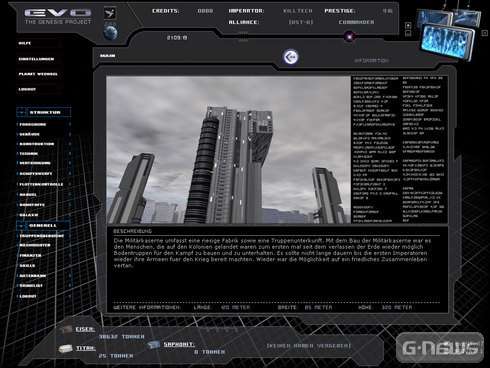Collapse the Generell section header
Viewport: 490px width, 368px height.
(43, 226)
